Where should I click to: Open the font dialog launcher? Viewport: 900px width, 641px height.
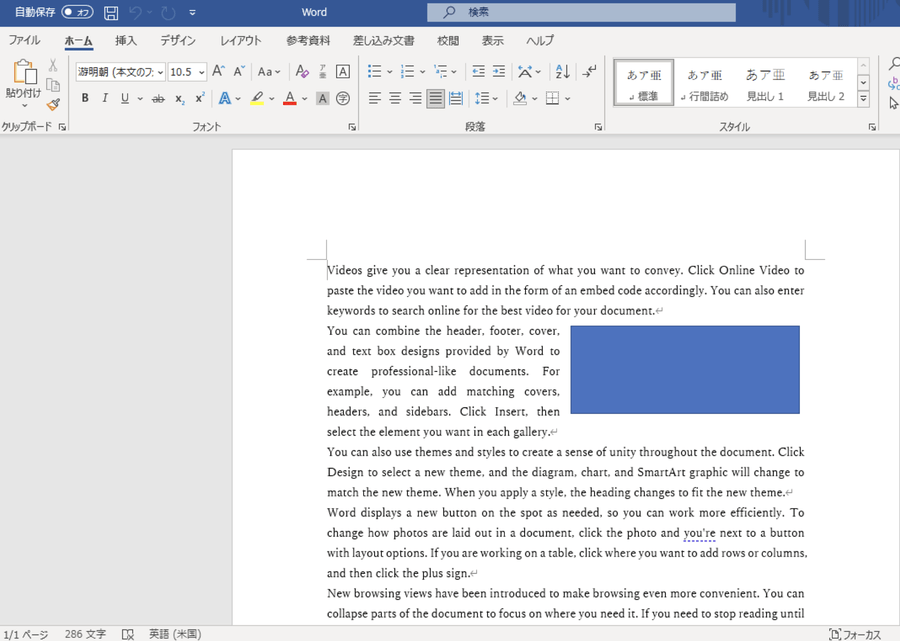(x=352, y=127)
